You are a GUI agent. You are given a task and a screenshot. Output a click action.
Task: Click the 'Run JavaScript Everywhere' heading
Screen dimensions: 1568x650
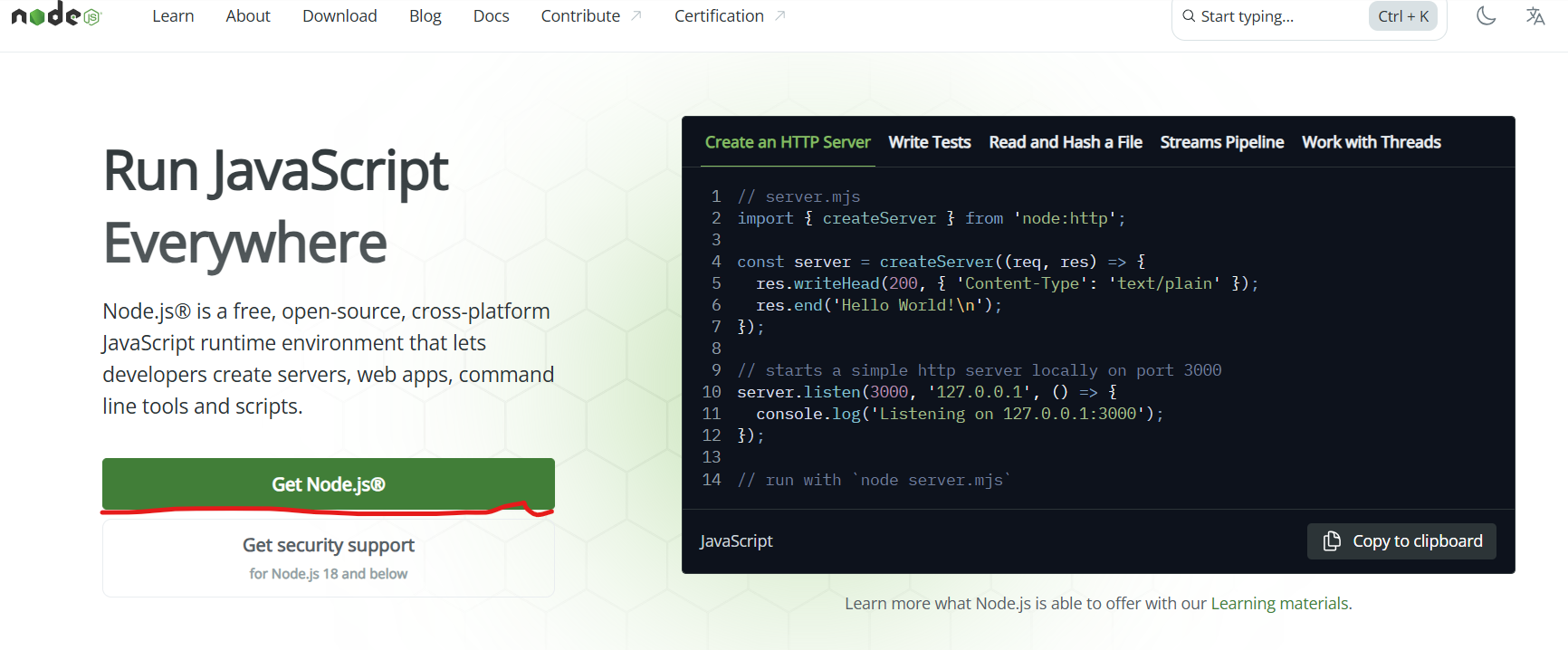[x=276, y=206]
